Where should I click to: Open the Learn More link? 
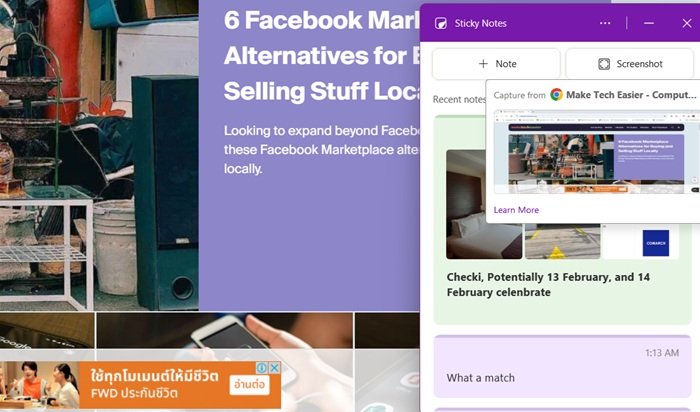click(516, 210)
